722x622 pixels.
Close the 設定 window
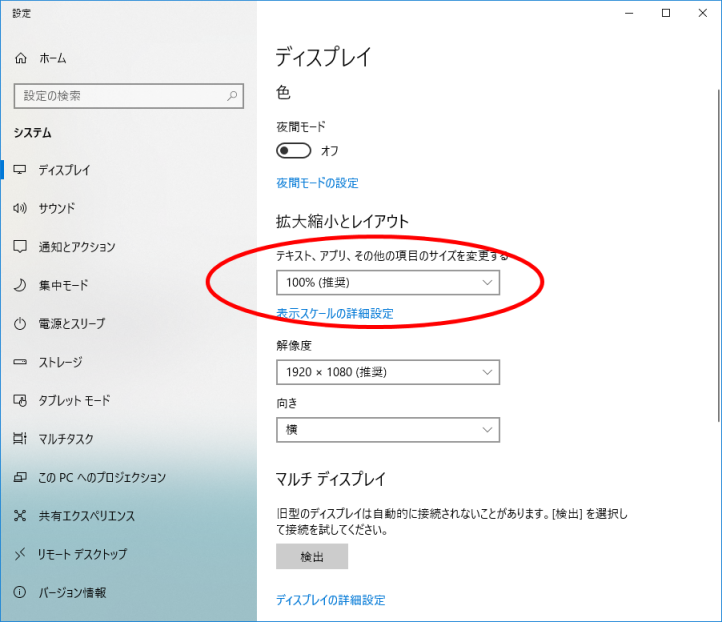[x=703, y=13]
